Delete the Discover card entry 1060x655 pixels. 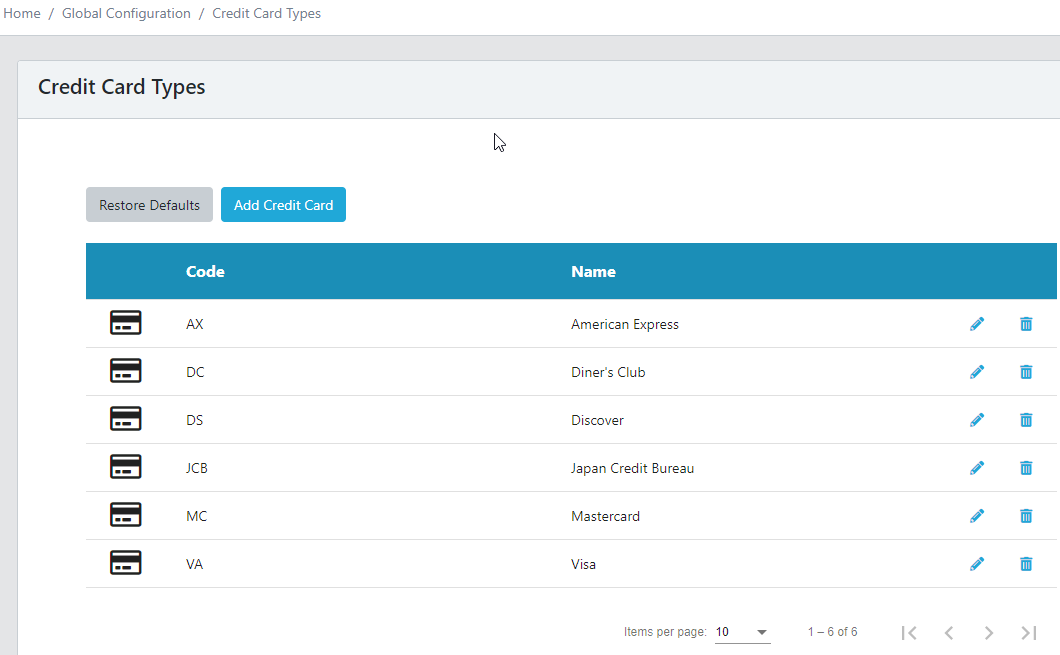point(1025,420)
